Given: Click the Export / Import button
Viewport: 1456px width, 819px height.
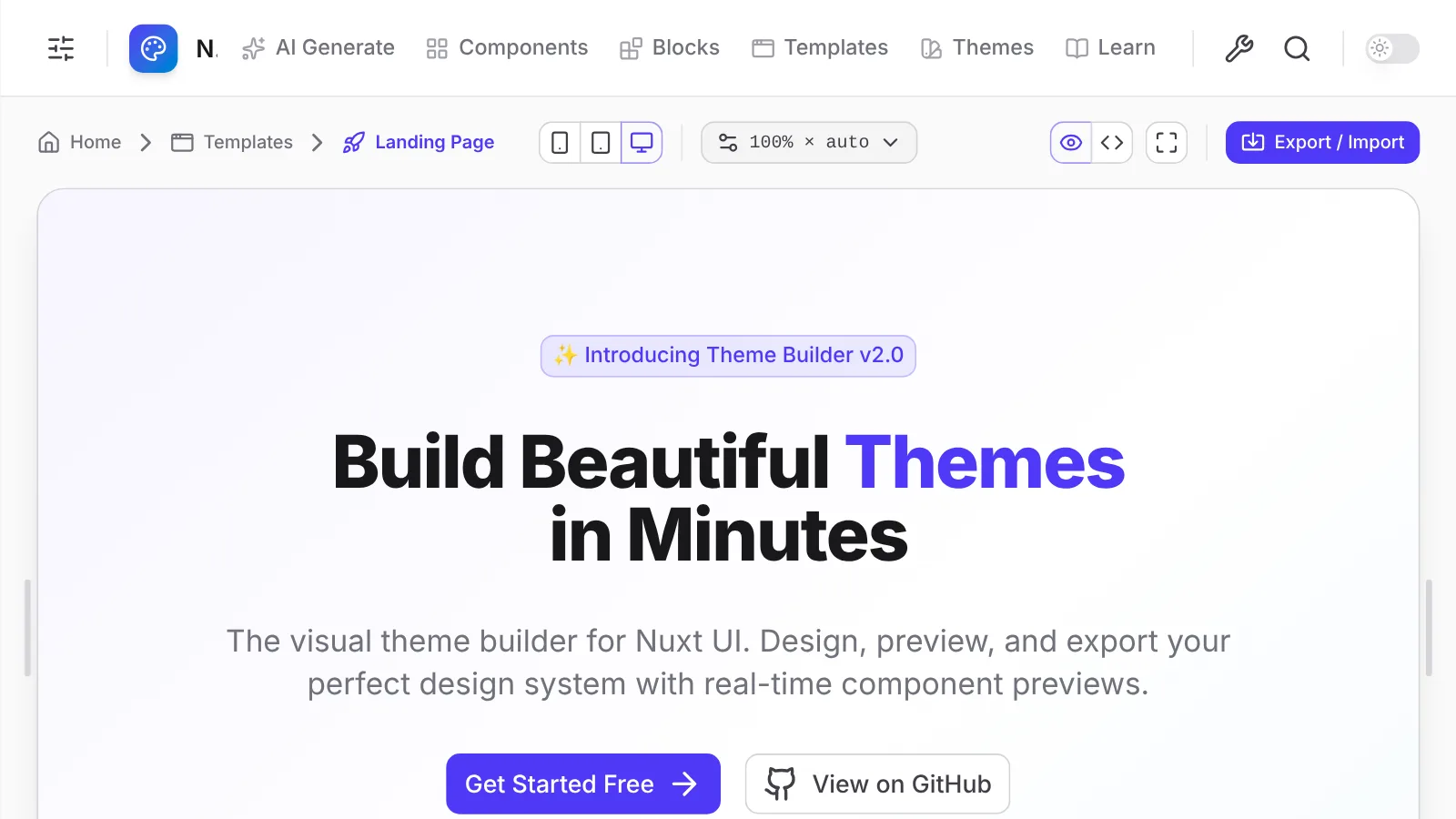Looking at the screenshot, I should point(1322,143).
